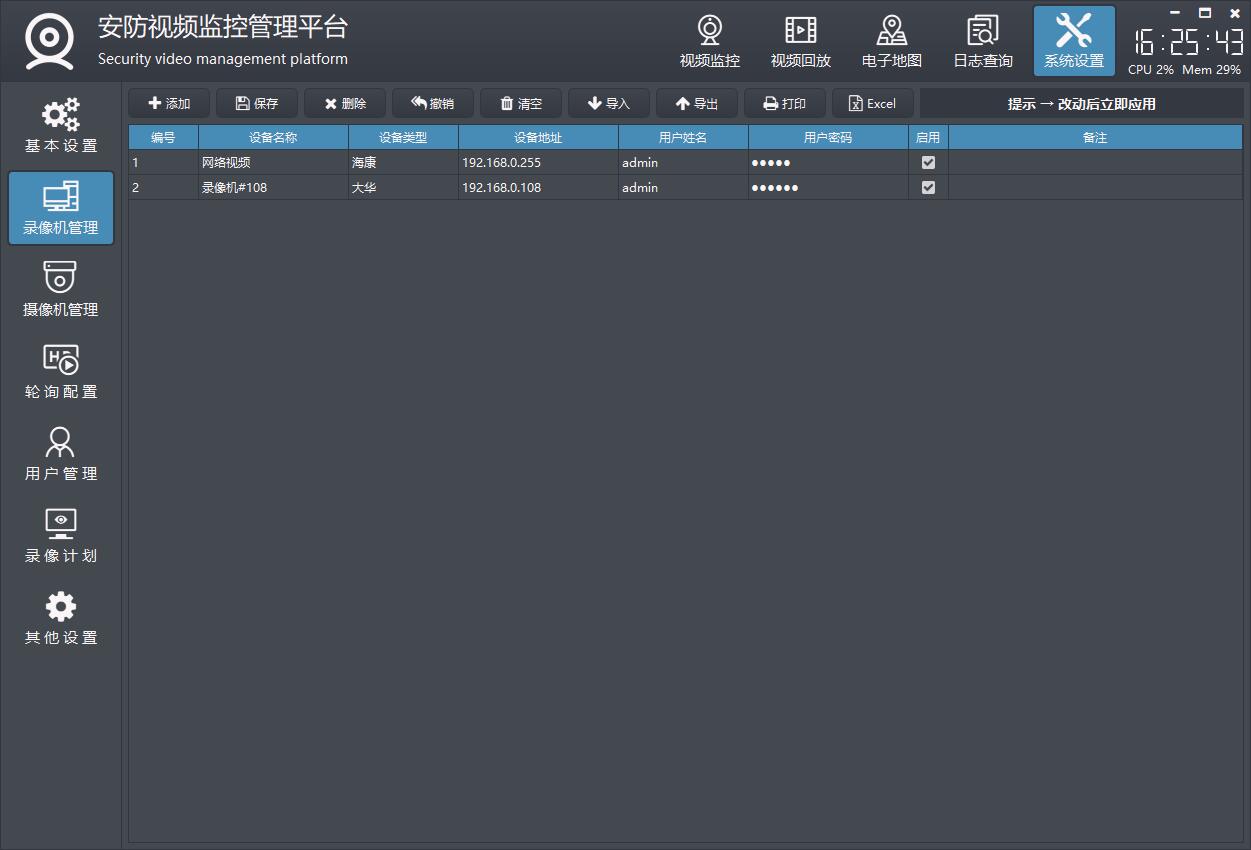The image size is (1251, 850).
Task: Open 录像计划 recording plan section
Action: (x=61, y=536)
